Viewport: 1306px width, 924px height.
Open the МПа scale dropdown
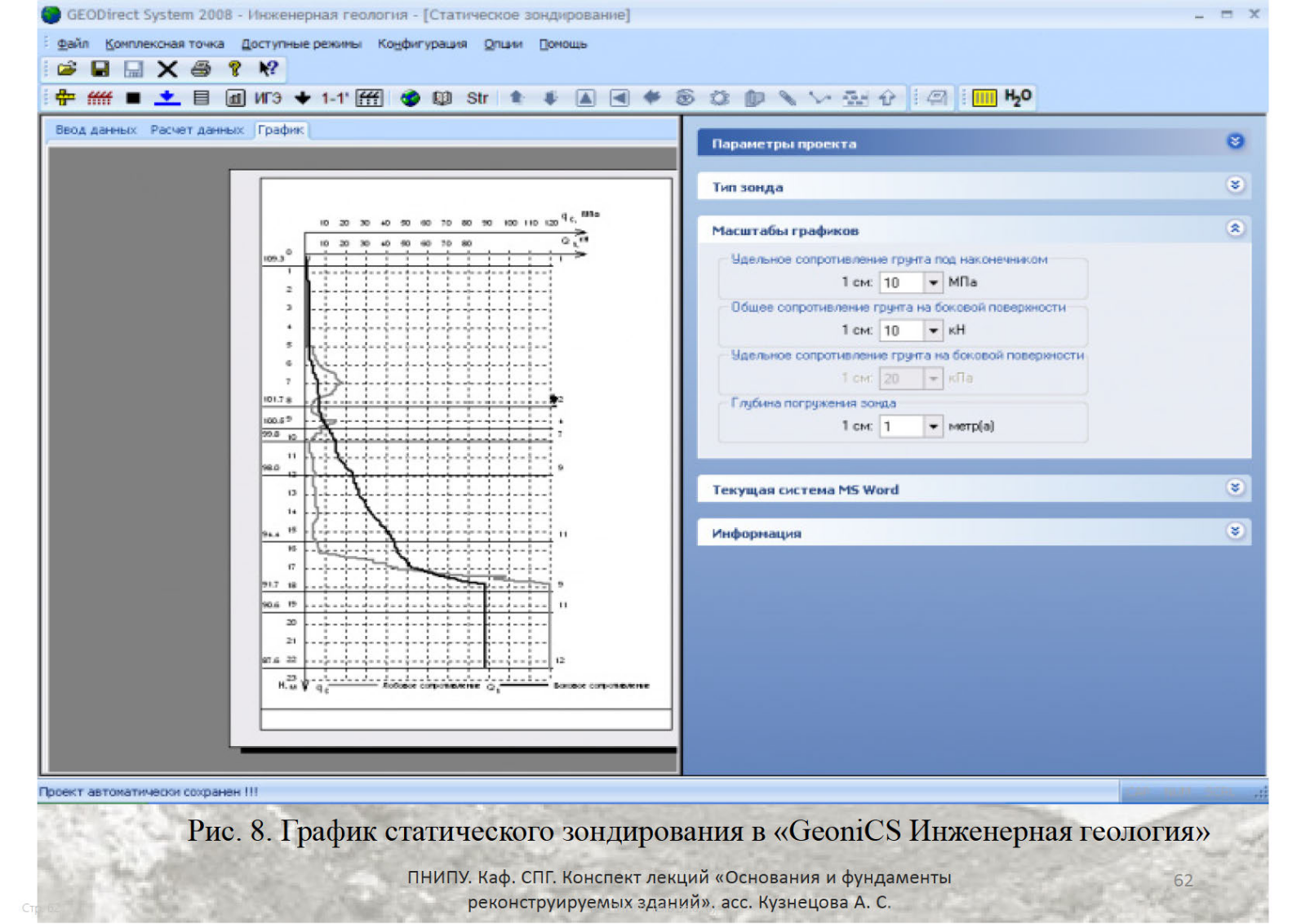point(933,282)
